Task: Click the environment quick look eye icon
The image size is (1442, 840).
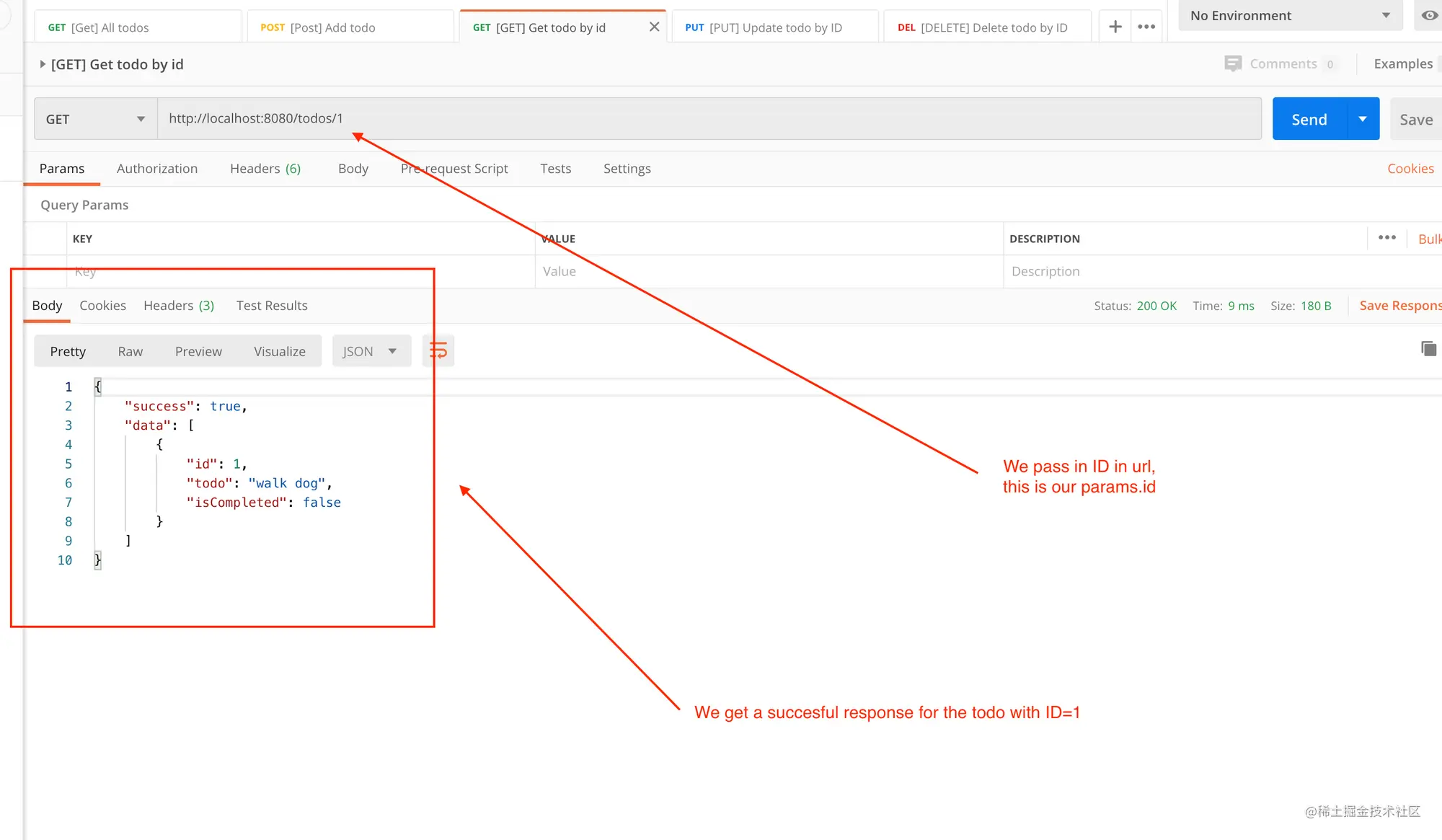Action: coord(1429,15)
